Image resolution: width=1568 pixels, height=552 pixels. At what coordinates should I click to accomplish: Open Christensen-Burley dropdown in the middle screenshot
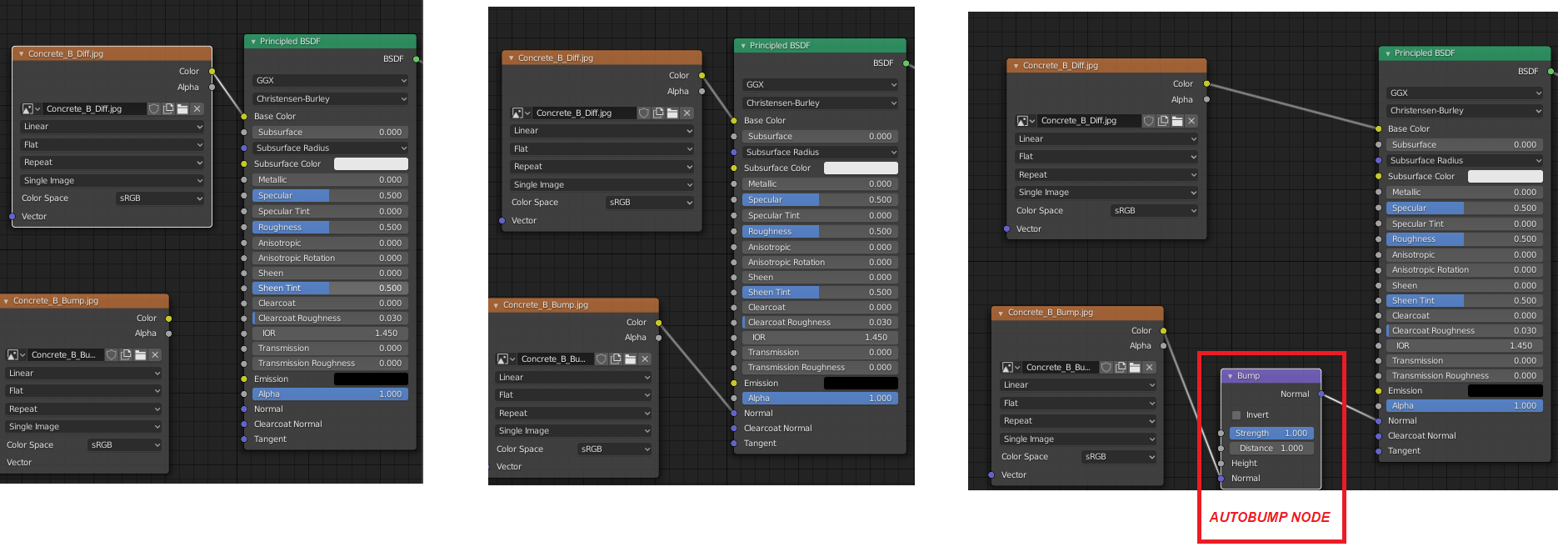click(821, 103)
